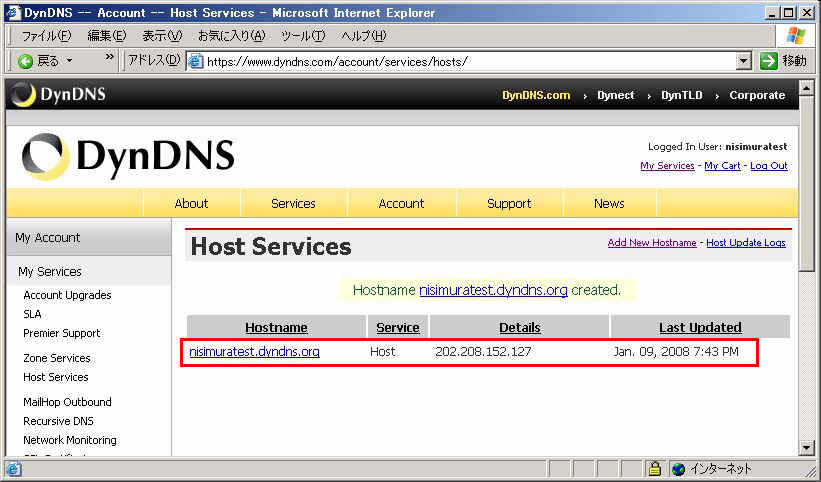Click the vertical scrollbar thumb
821x482 pixels.
[806, 183]
